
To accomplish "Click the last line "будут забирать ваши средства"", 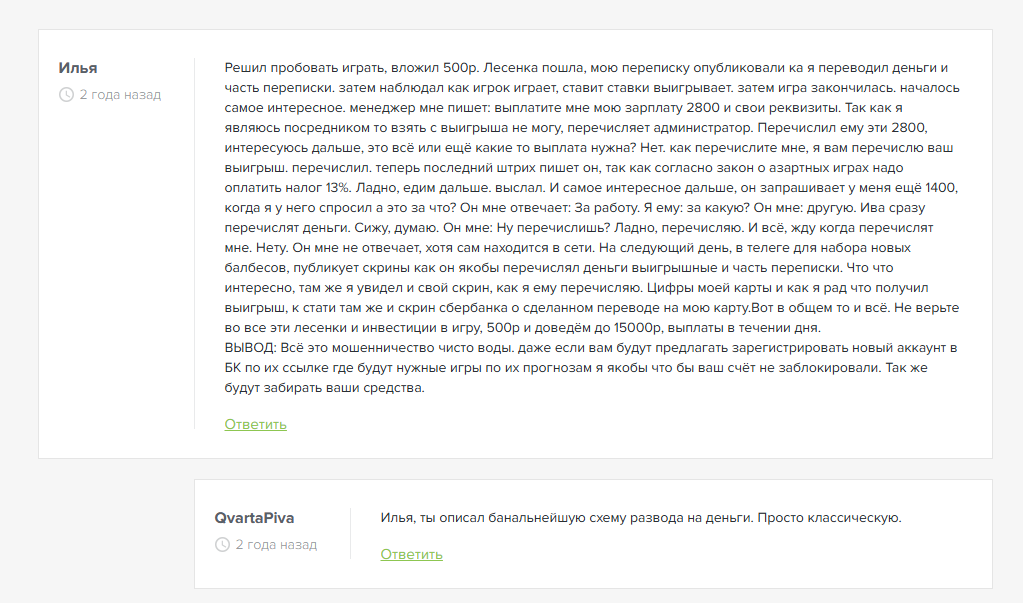I will tap(324, 388).
